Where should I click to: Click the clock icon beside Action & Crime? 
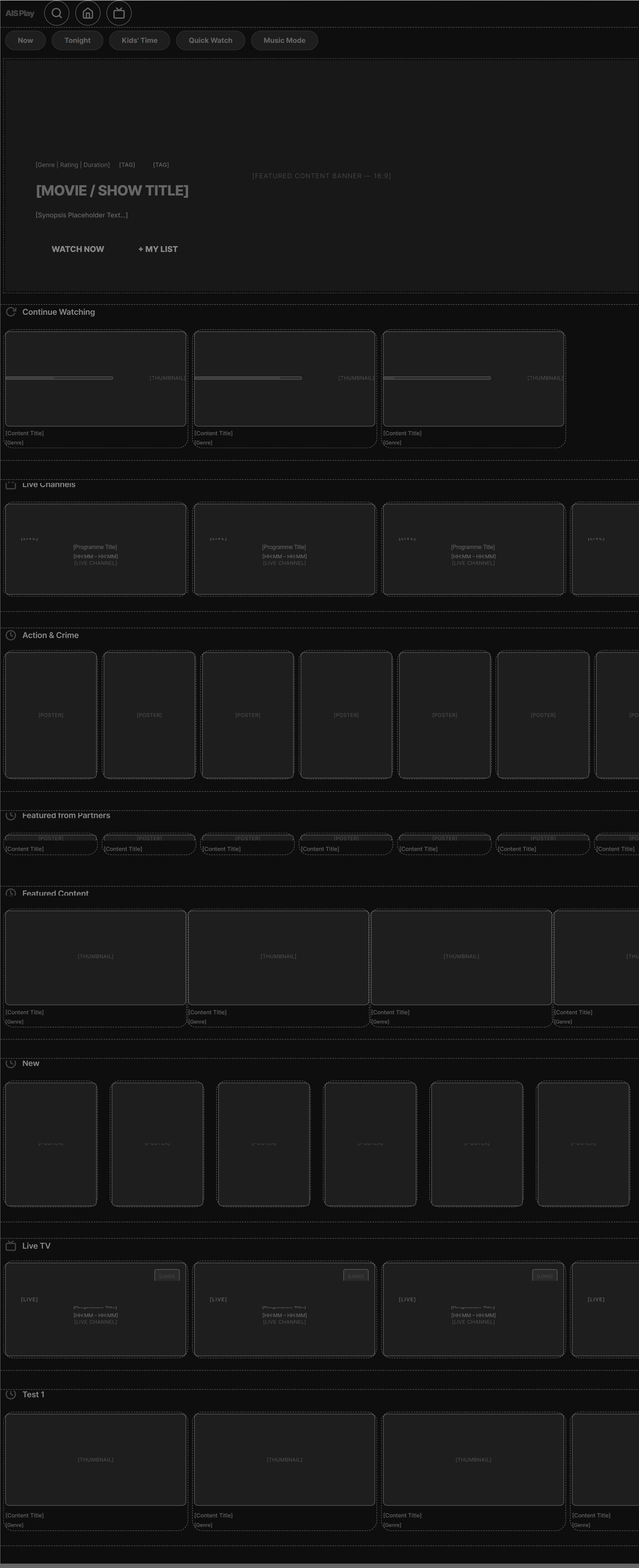click(10, 635)
